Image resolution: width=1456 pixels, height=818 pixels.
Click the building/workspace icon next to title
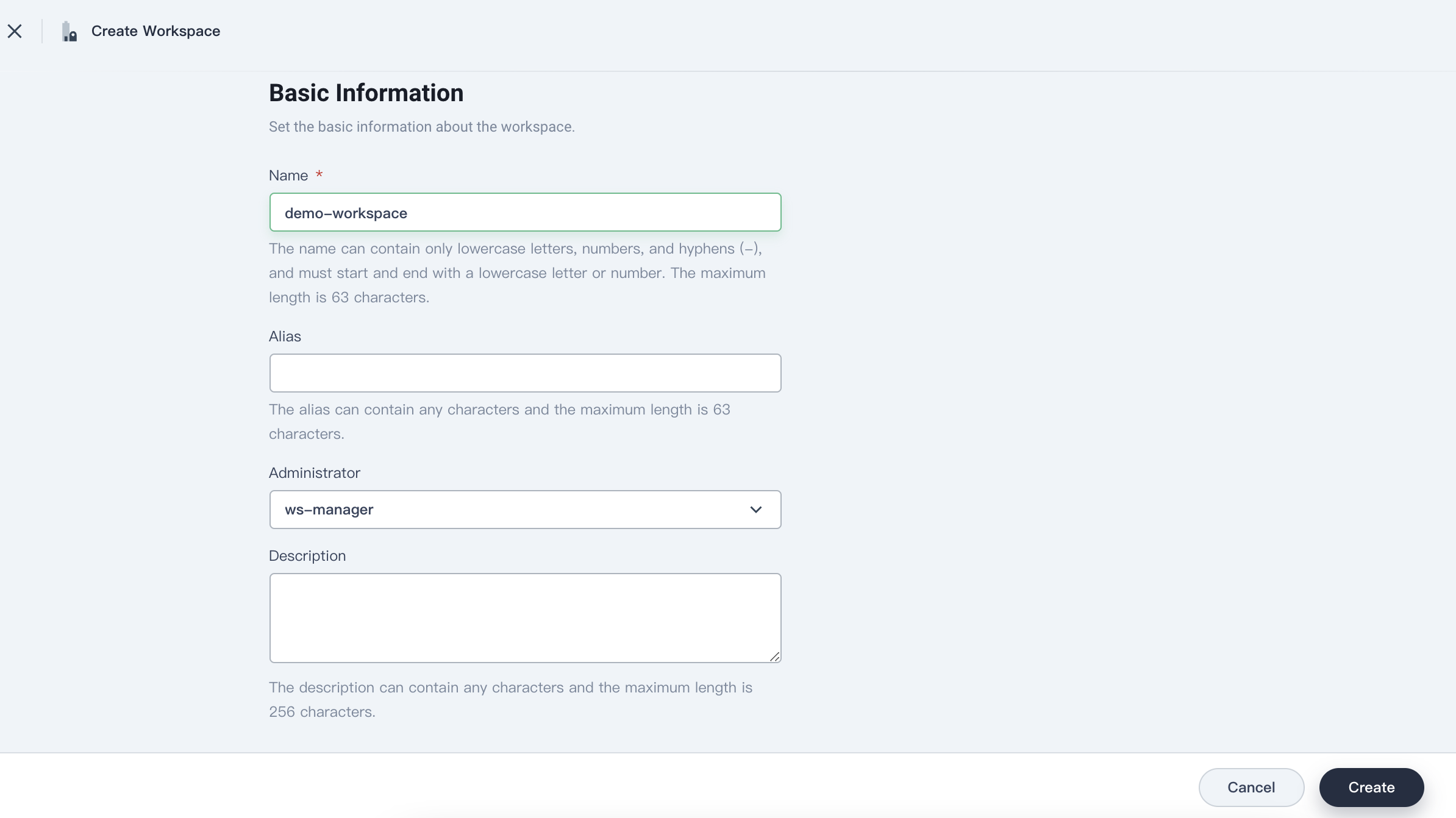point(68,30)
